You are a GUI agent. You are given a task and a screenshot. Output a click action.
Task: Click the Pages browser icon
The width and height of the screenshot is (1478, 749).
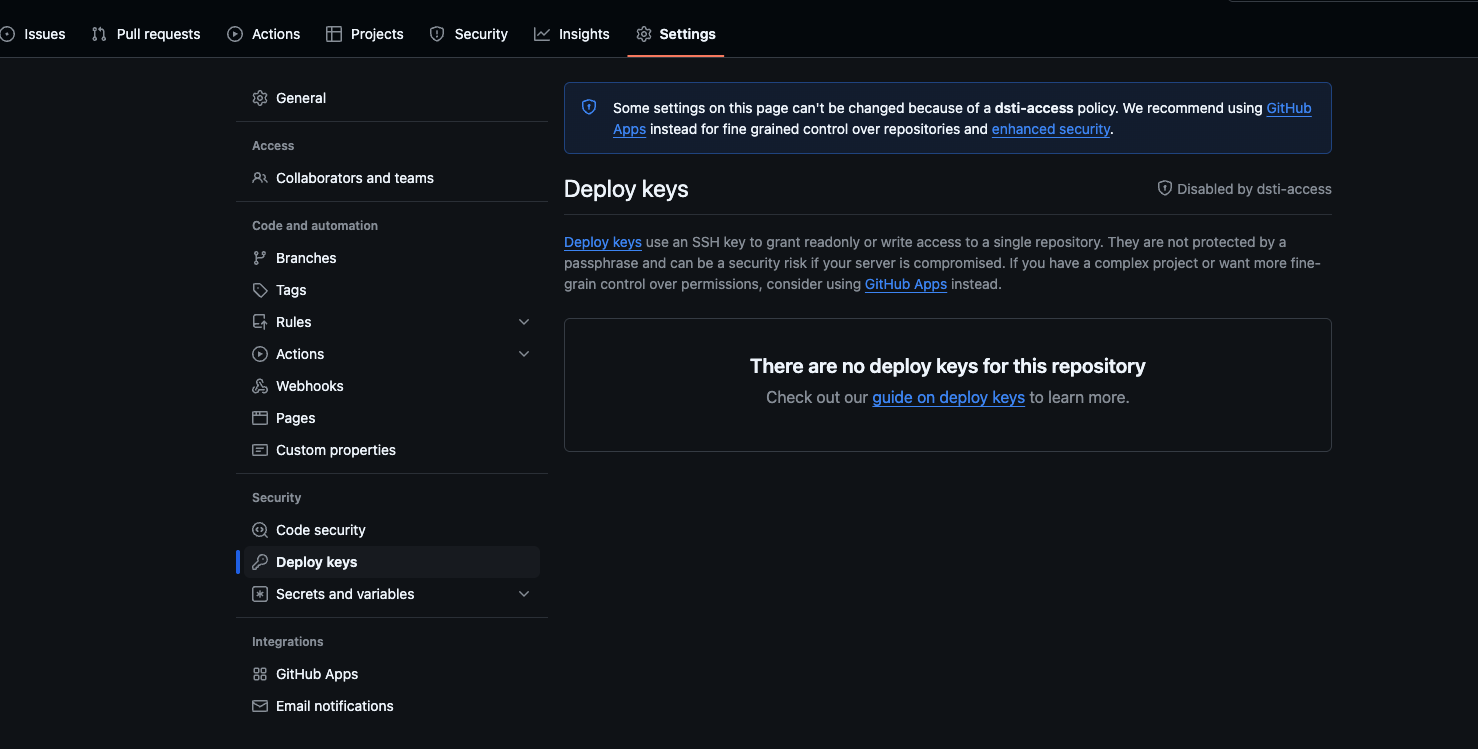pyautogui.click(x=260, y=418)
